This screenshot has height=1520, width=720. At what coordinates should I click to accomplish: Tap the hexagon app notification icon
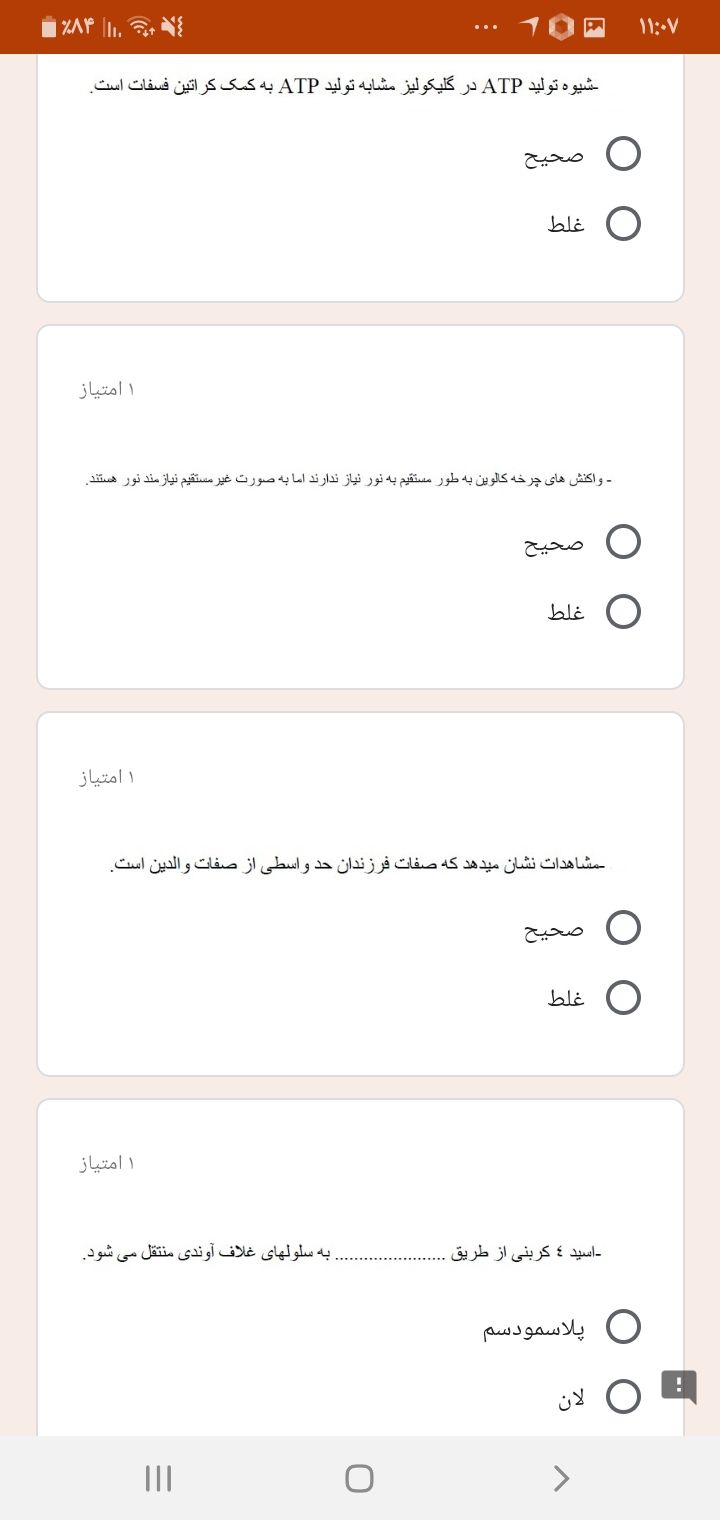(563, 27)
